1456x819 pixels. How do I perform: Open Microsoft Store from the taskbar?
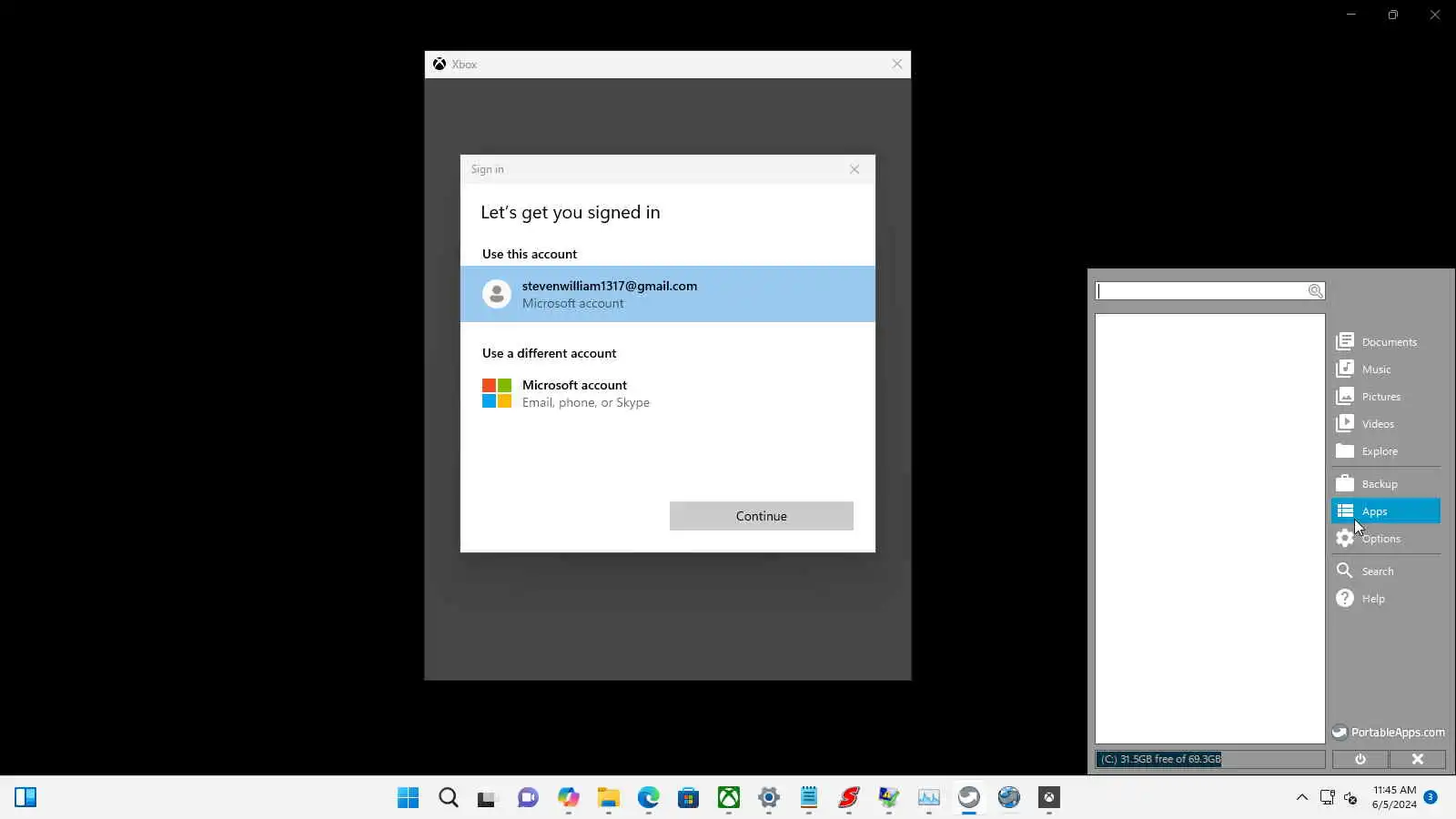click(688, 798)
